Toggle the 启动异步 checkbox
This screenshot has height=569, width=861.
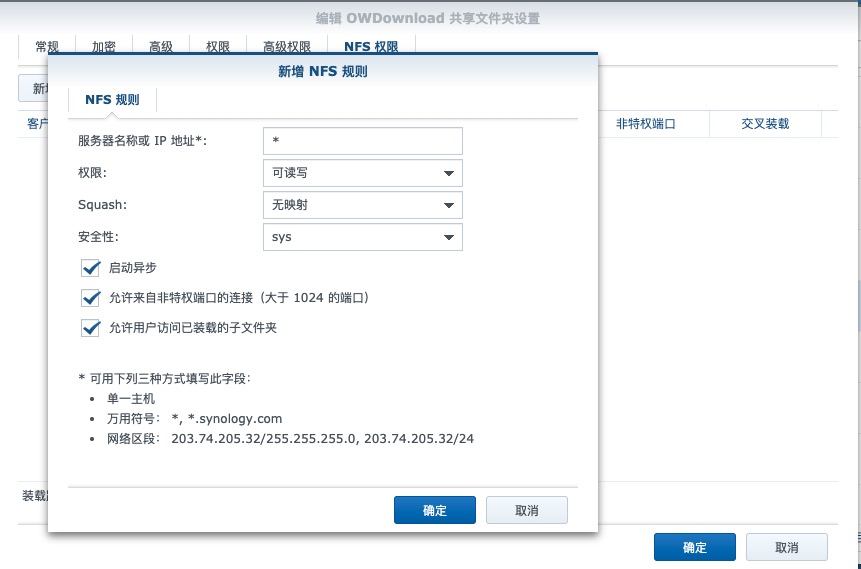click(x=92, y=268)
